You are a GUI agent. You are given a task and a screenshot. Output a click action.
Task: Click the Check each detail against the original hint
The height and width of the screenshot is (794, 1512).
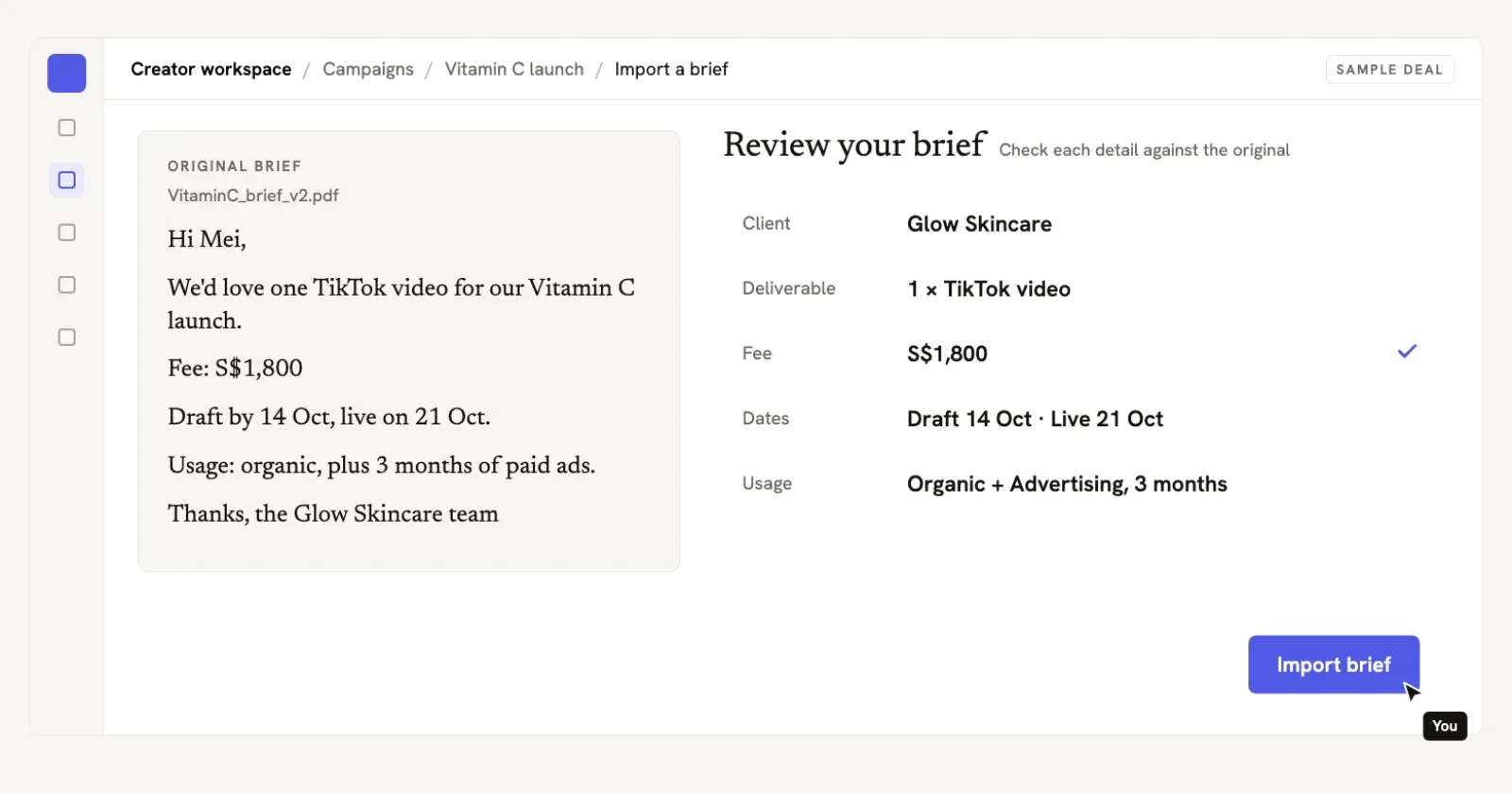pyautogui.click(x=1143, y=150)
